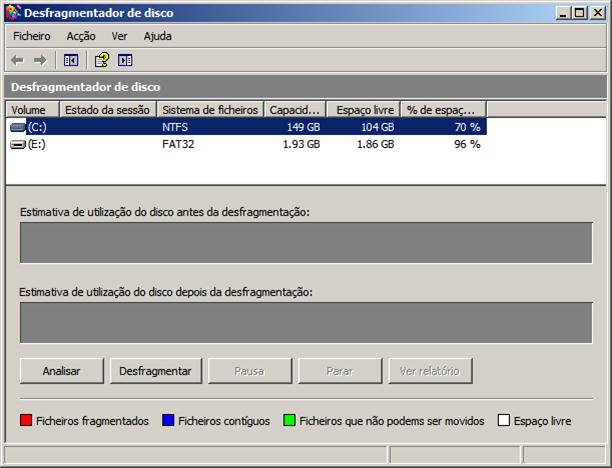
Task: Open the Ficheiro menu
Action: tap(32, 36)
